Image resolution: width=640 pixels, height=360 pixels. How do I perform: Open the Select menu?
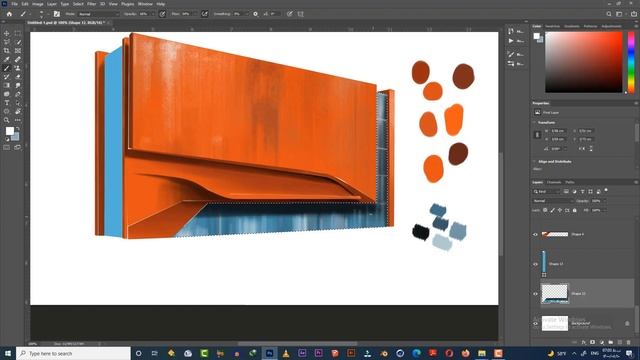click(x=78, y=4)
